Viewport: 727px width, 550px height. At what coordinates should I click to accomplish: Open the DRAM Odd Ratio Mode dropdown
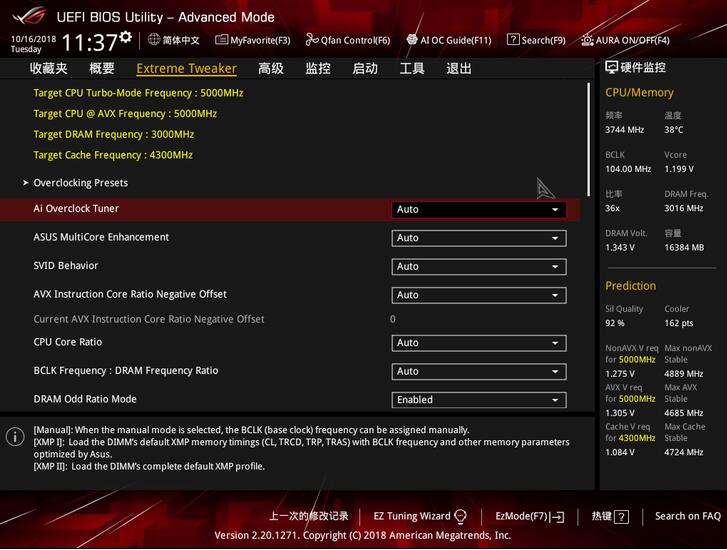[x=478, y=400]
